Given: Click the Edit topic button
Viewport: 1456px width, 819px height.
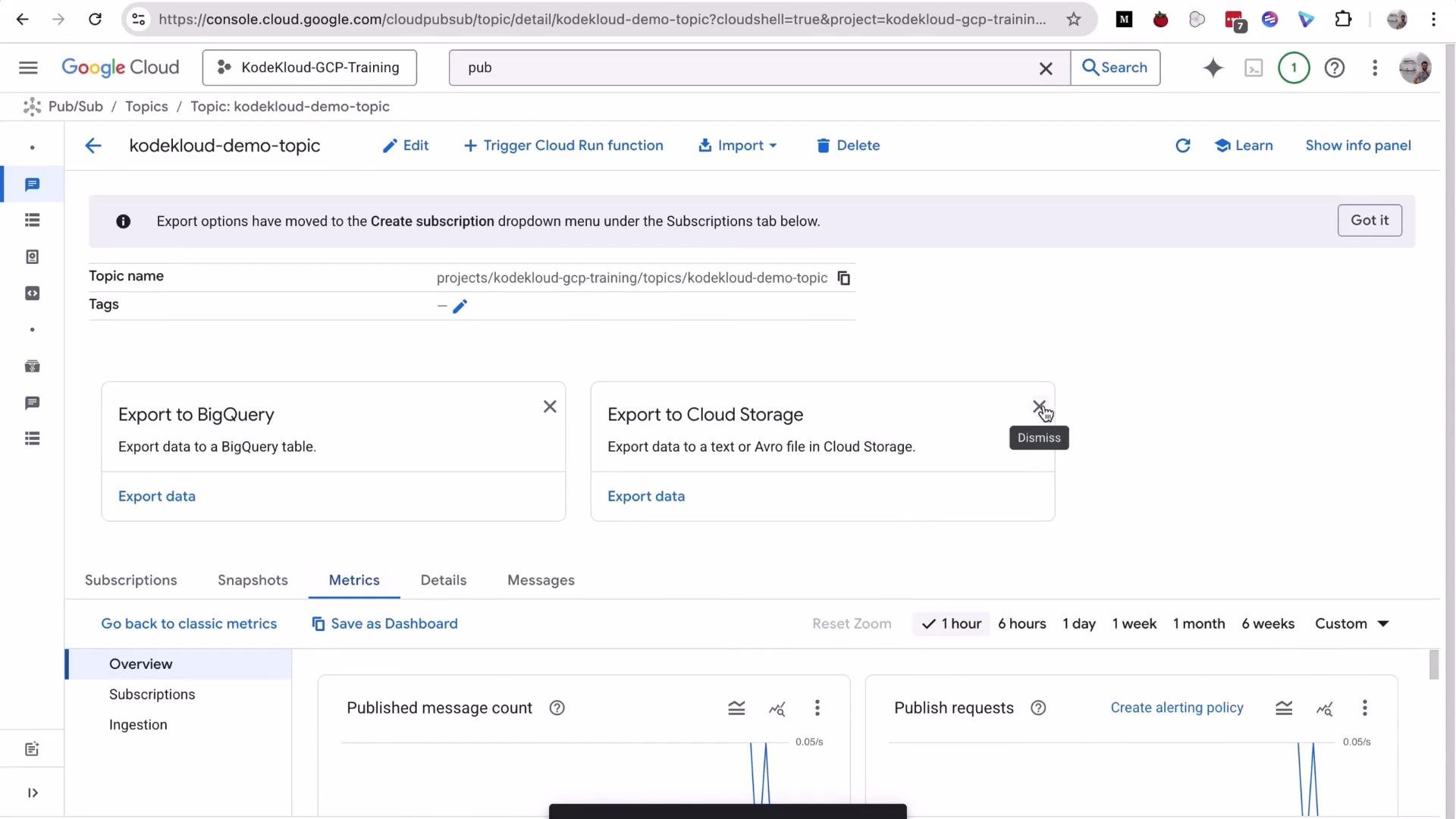Looking at the screenshot, I should [406, 146].
